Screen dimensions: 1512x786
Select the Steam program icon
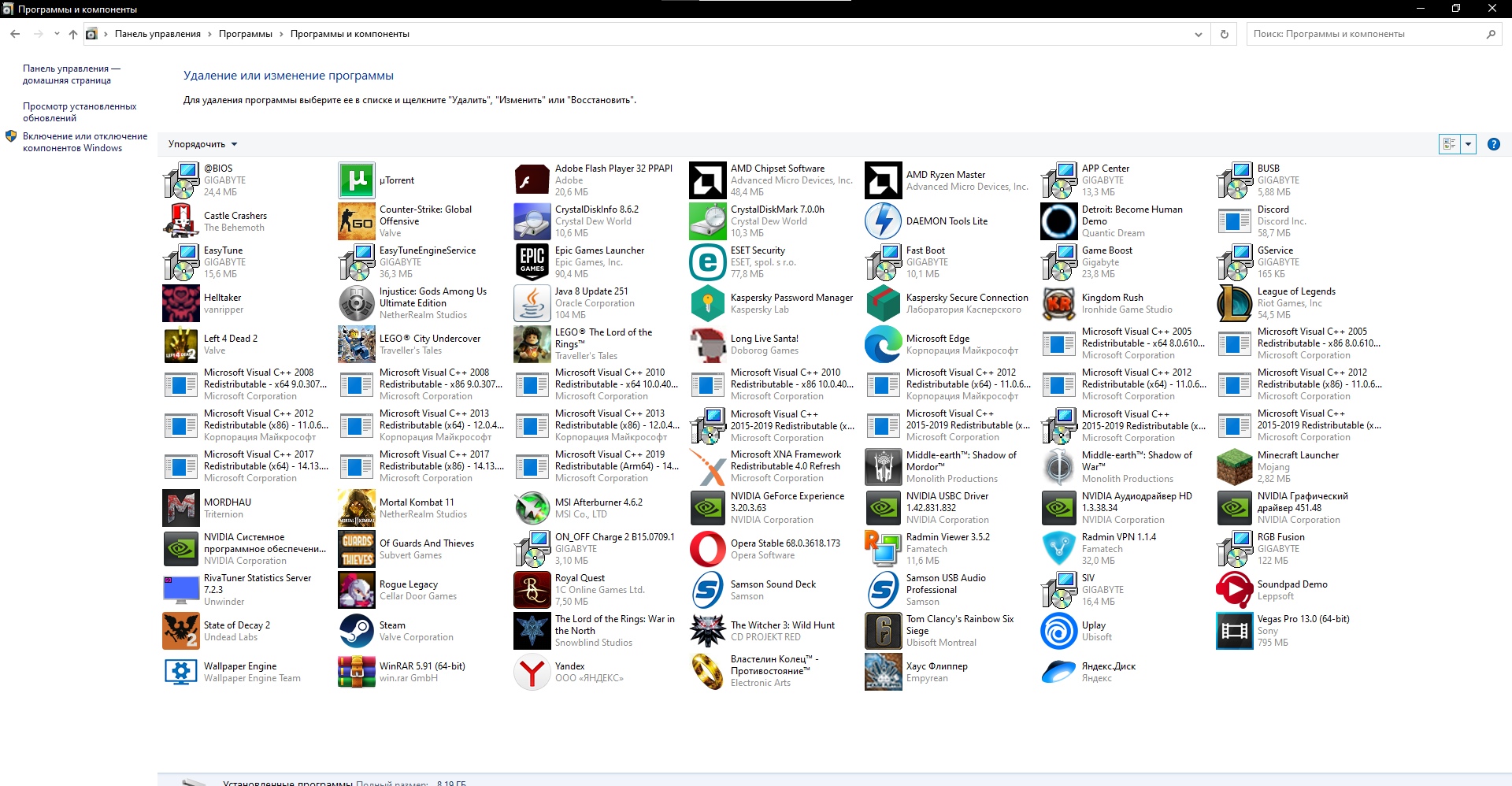click(357, 631)
